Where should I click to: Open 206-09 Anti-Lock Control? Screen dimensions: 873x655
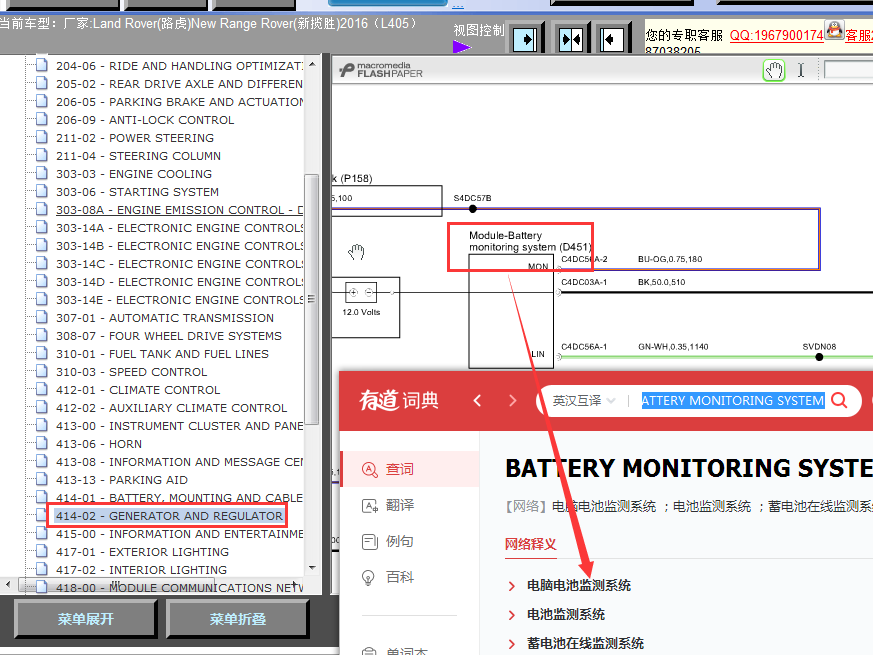(145, 120)
